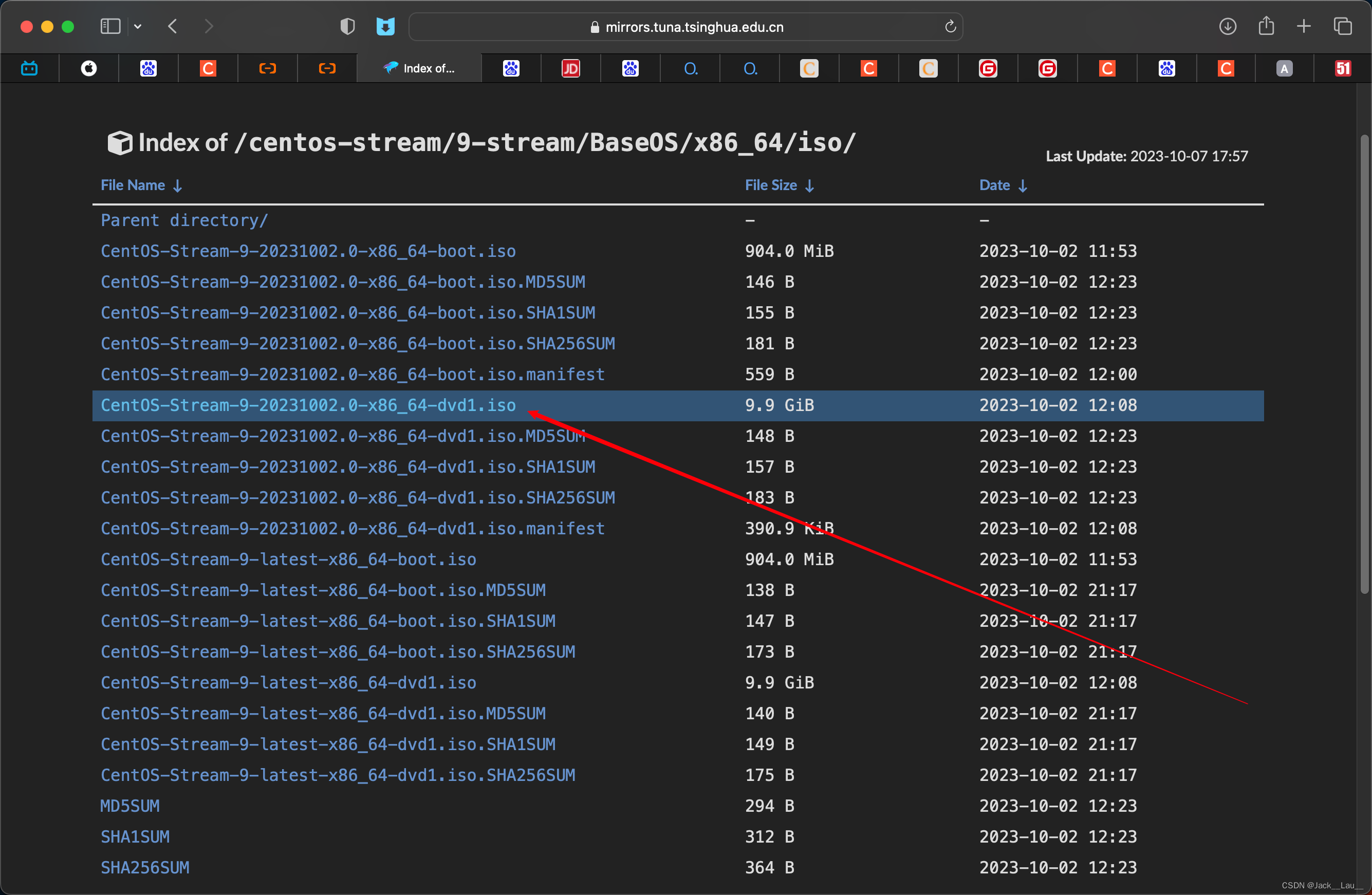This screenshot has height=895, width=1372.
Task: Open the latest boot.iso.SHA1SUM link
Action: tap(328, 621)
